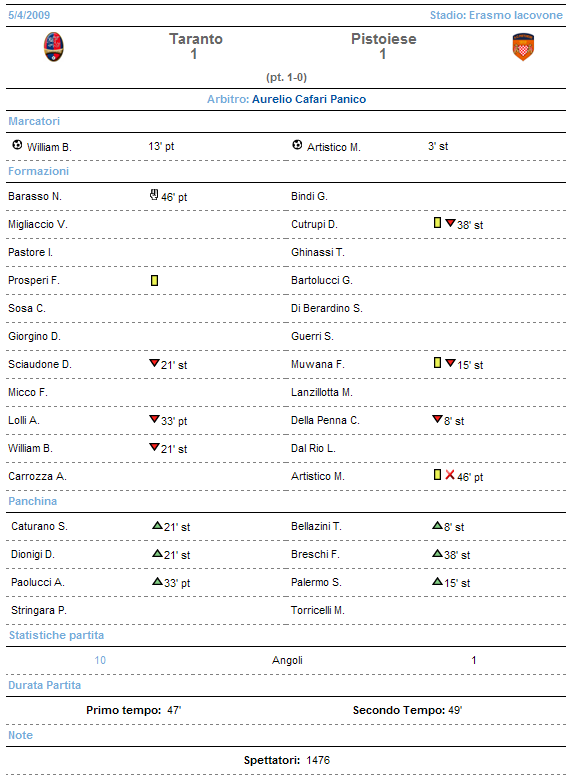Viewport: 575px width, 781px height.
Task: Click the match date 5/4/2009
Action: click(29, 15)
